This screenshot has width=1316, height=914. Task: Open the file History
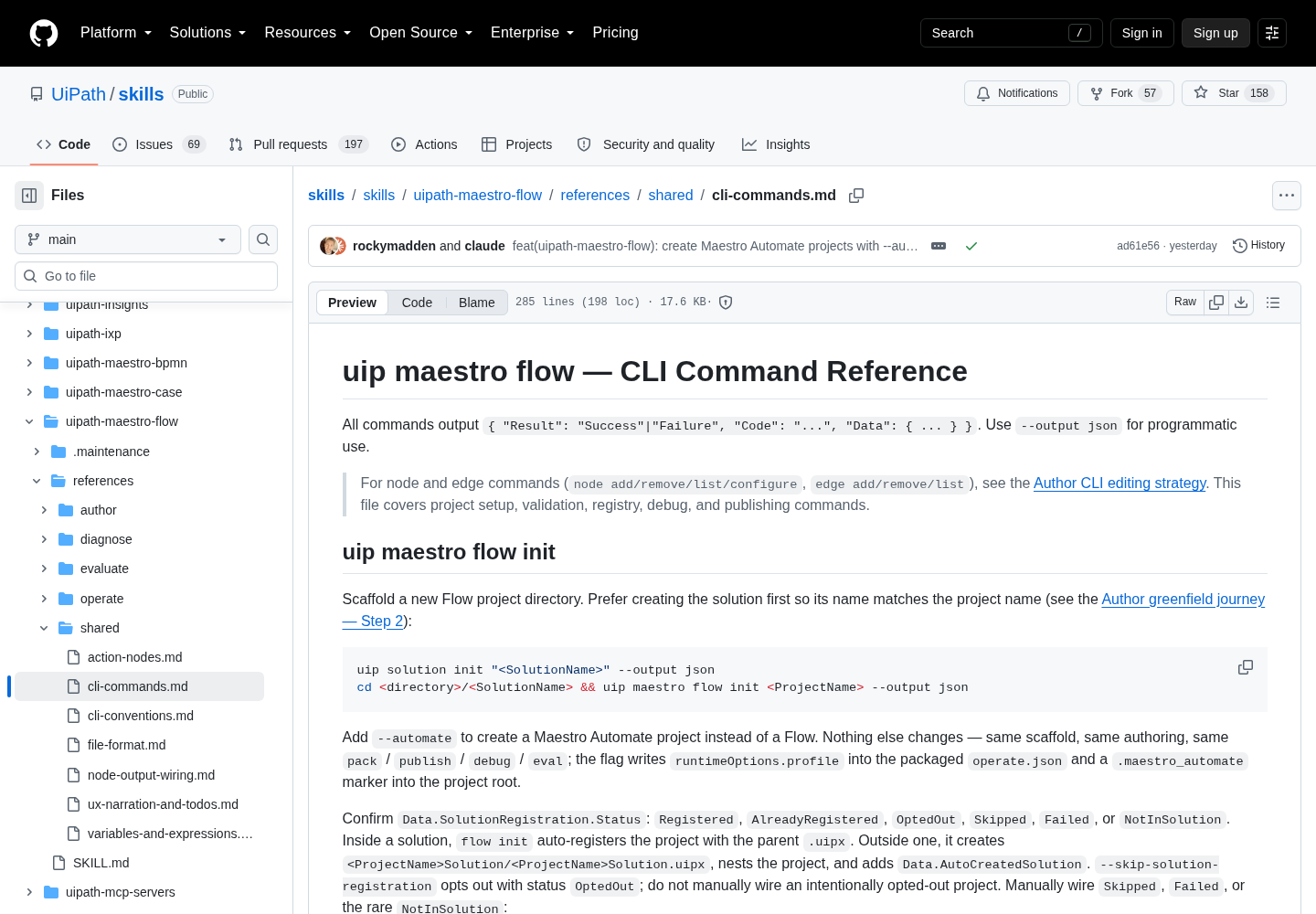[x=1259, y=246]
